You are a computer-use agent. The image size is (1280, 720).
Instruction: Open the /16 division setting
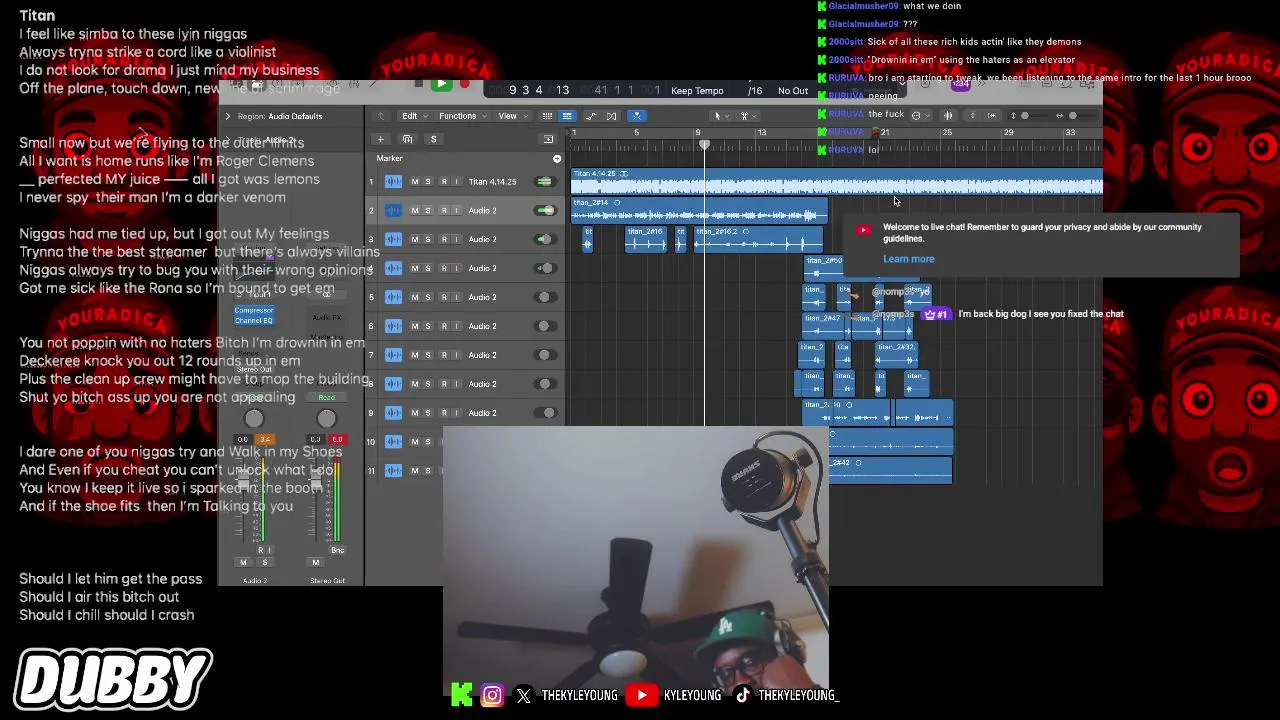pyautogui.click(x=755, y=91)
